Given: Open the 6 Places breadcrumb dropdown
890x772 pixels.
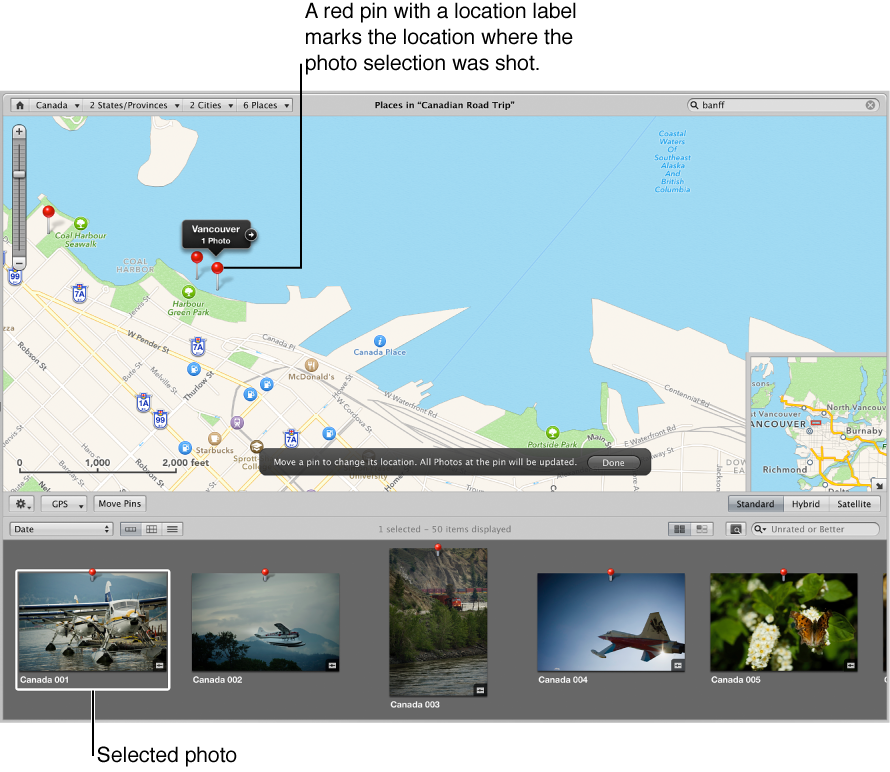Looking at the screenshot, I should (265, 104).
